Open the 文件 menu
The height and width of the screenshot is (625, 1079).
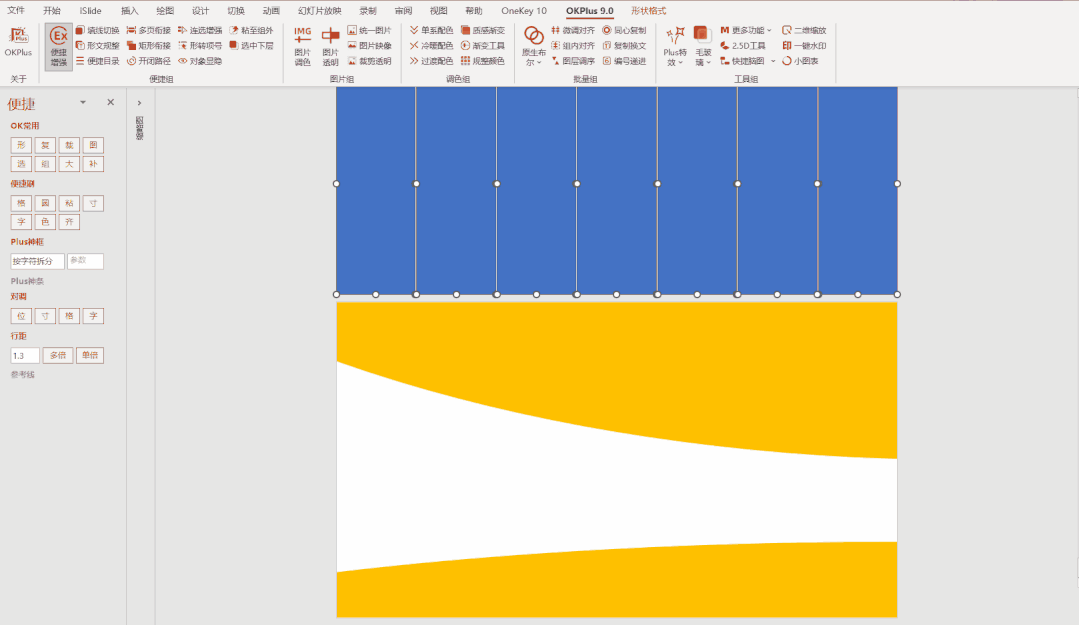pos(16,10)
